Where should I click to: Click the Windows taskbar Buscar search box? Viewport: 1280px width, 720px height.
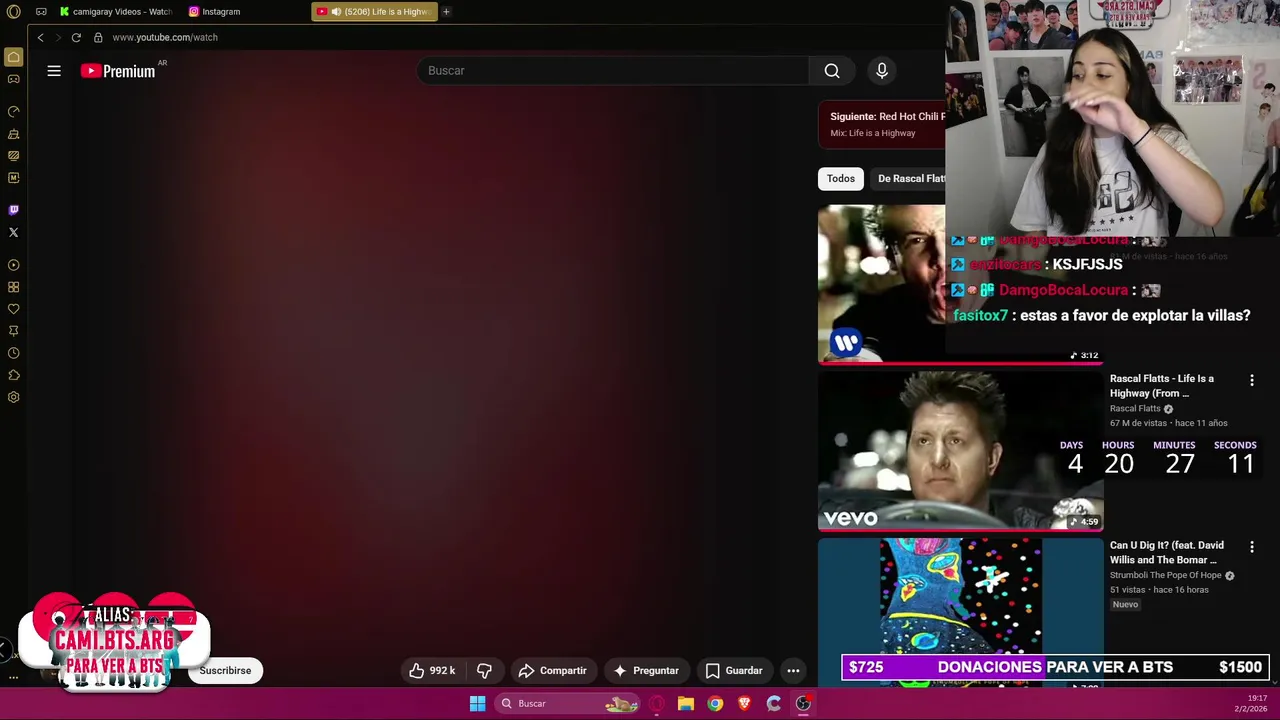tap(567, 704)
